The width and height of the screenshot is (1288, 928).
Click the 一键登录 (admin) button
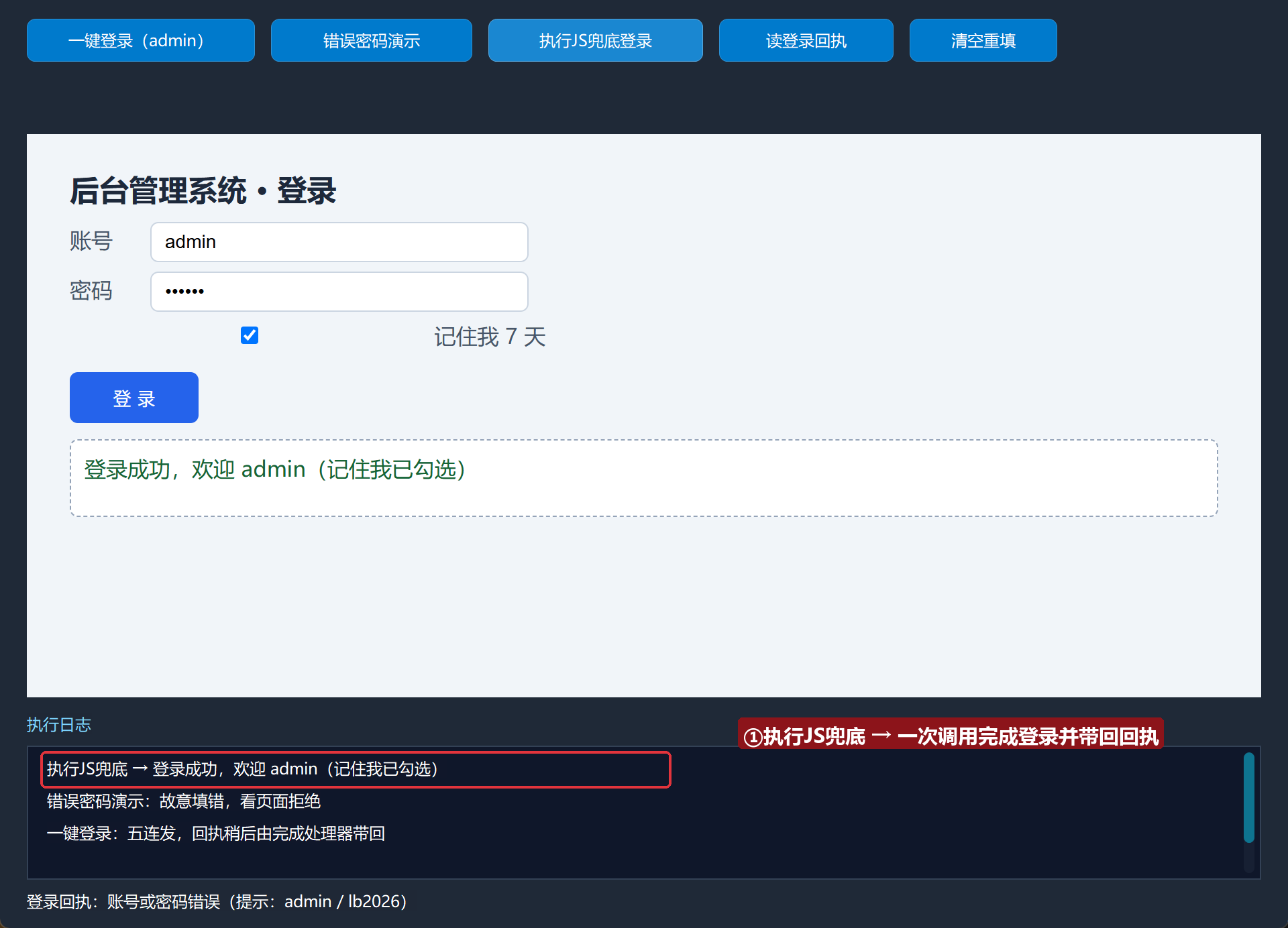click(x=141, y=40)
